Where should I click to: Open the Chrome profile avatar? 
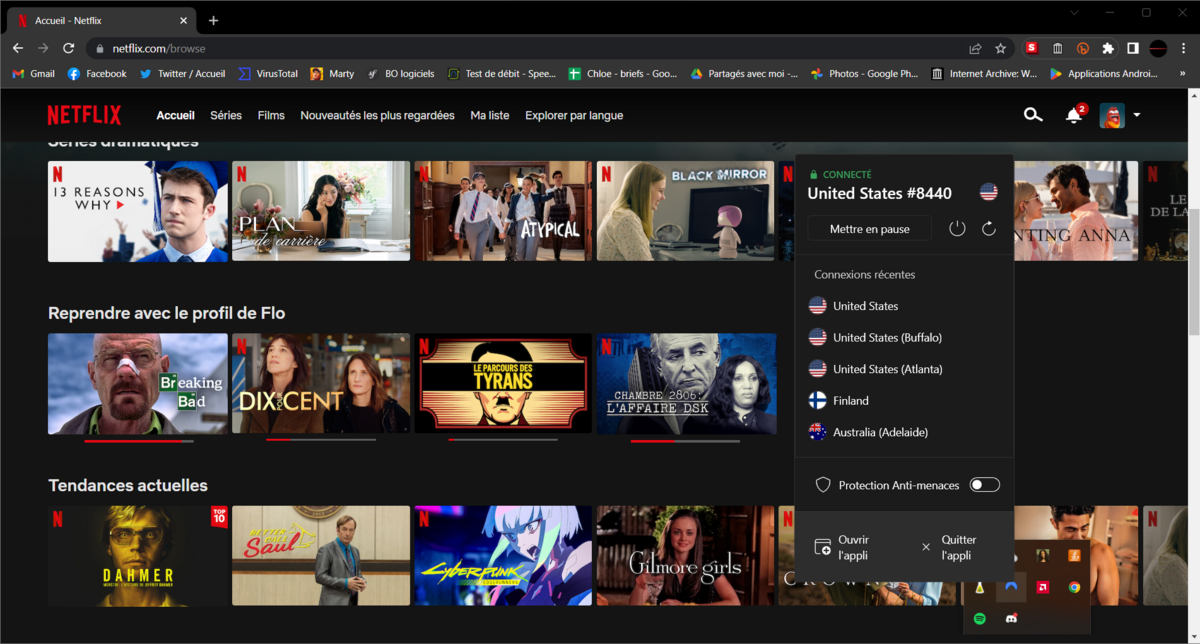point(1158,48)
